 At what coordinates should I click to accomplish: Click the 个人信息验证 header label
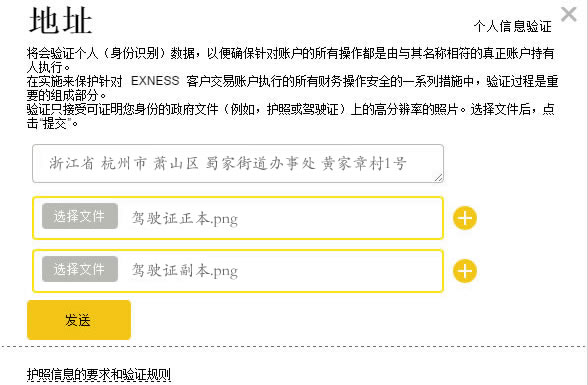[x=512, y=26]
